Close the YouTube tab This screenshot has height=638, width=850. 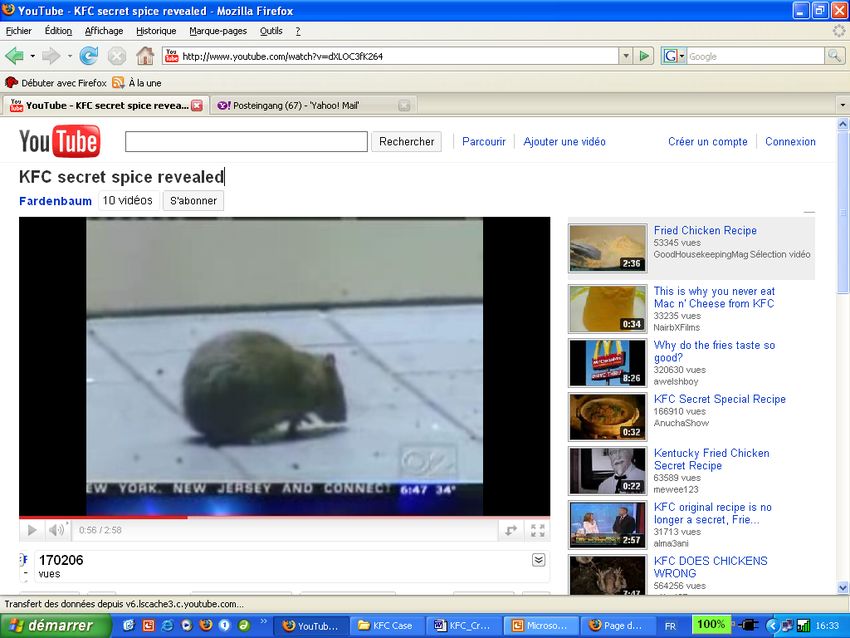(197, 106)
